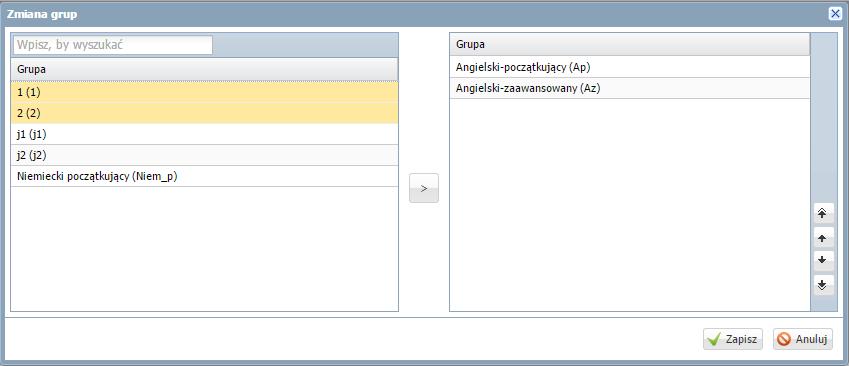Screen dimensions: 849x366
Task: Move selected group up one position
Action: coord(823,238)
